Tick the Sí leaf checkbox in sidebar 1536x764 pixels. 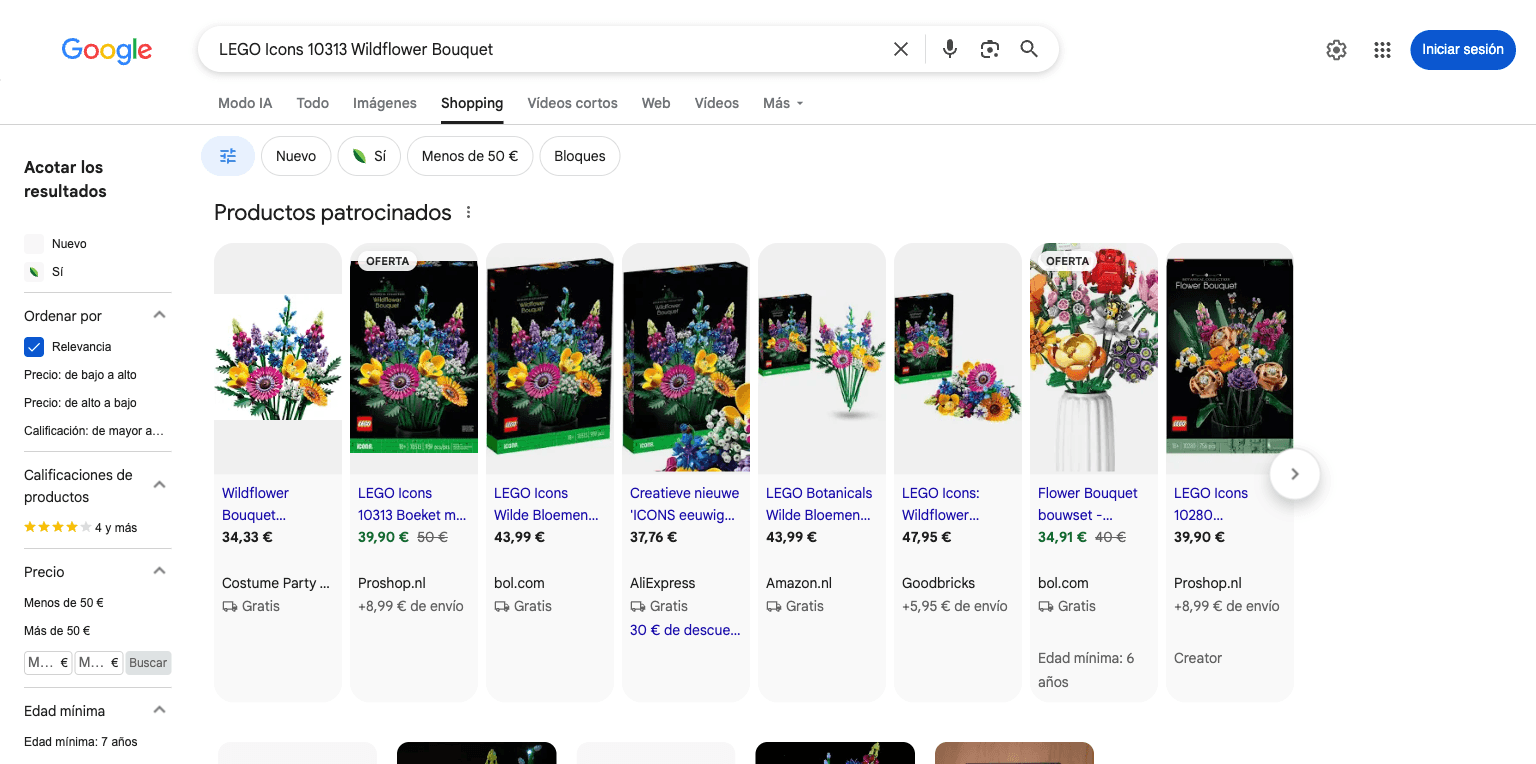coord(34,271)
